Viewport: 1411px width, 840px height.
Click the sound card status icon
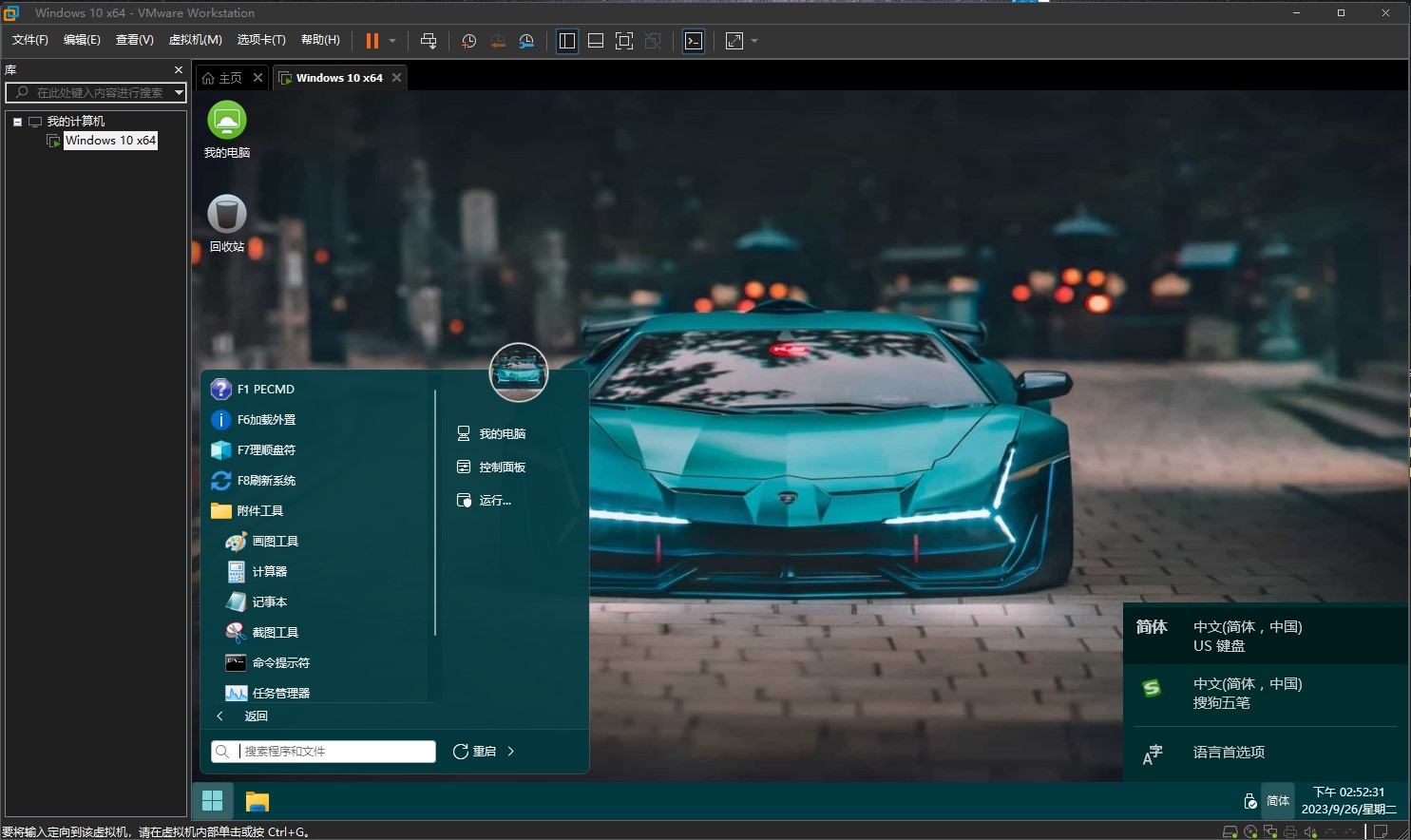(x=1310, y=831)
